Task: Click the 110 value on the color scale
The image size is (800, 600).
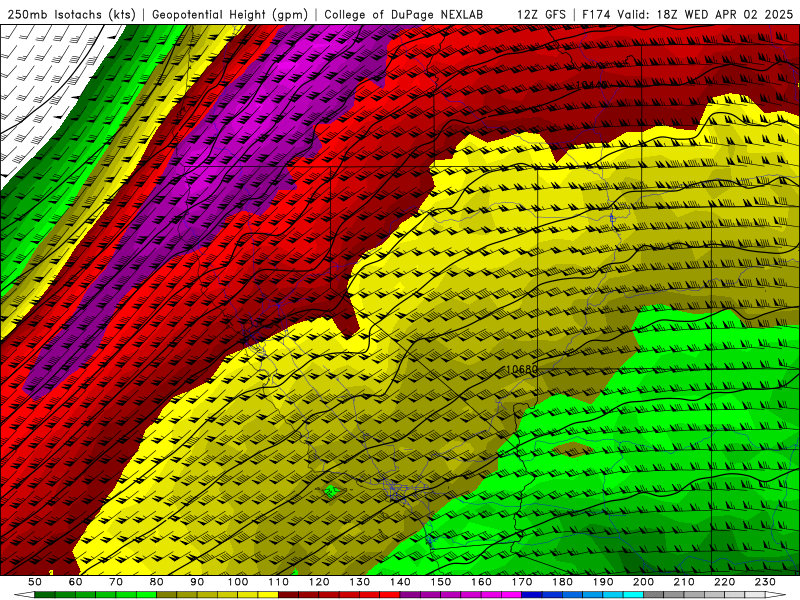Action: click(279, 582)
